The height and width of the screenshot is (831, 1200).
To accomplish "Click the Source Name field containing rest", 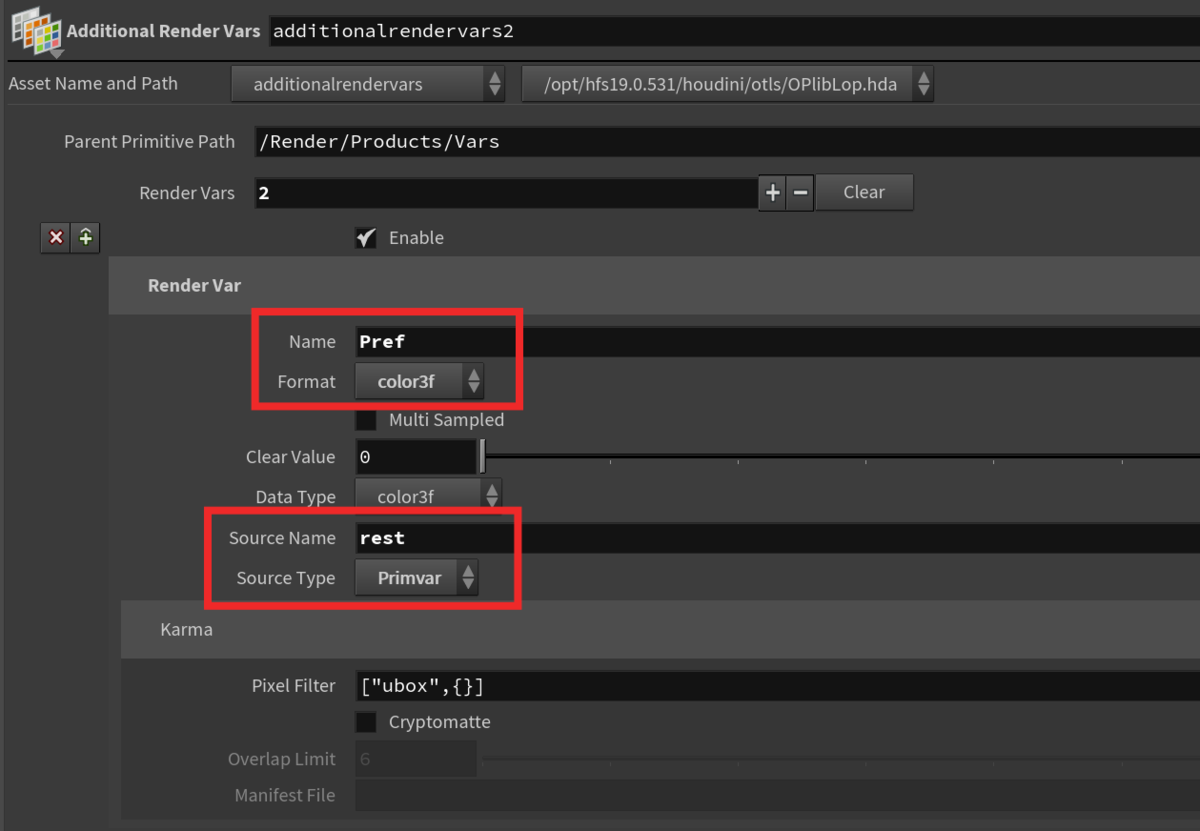I will tap(778, 538).
